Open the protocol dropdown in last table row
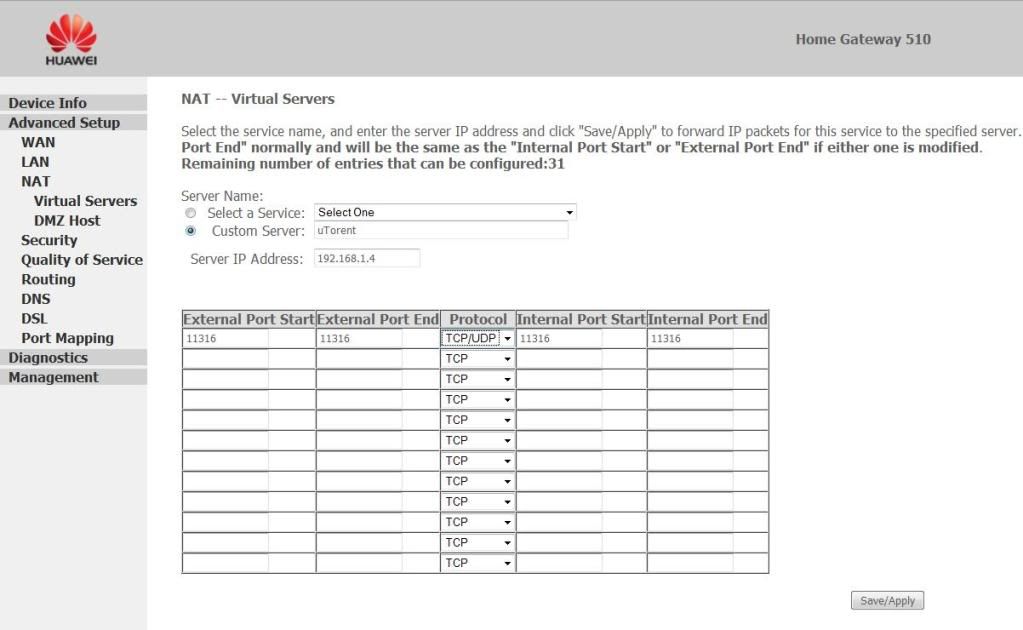The image size is (1023, 630). point(478,563)
